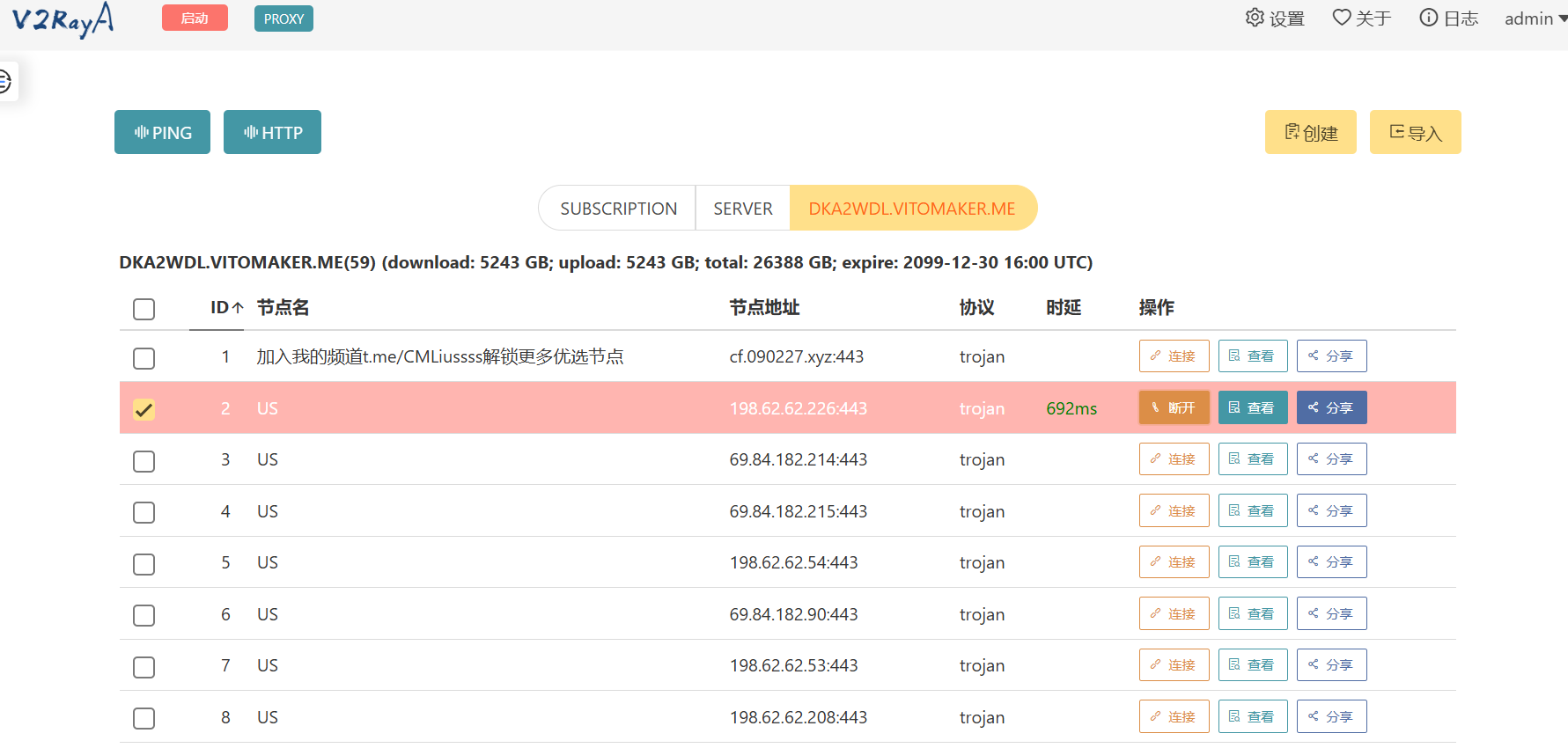This screenshot has width=1568, height=748.
Task: Click the 时延 column header
Action: click(1064, 307)
